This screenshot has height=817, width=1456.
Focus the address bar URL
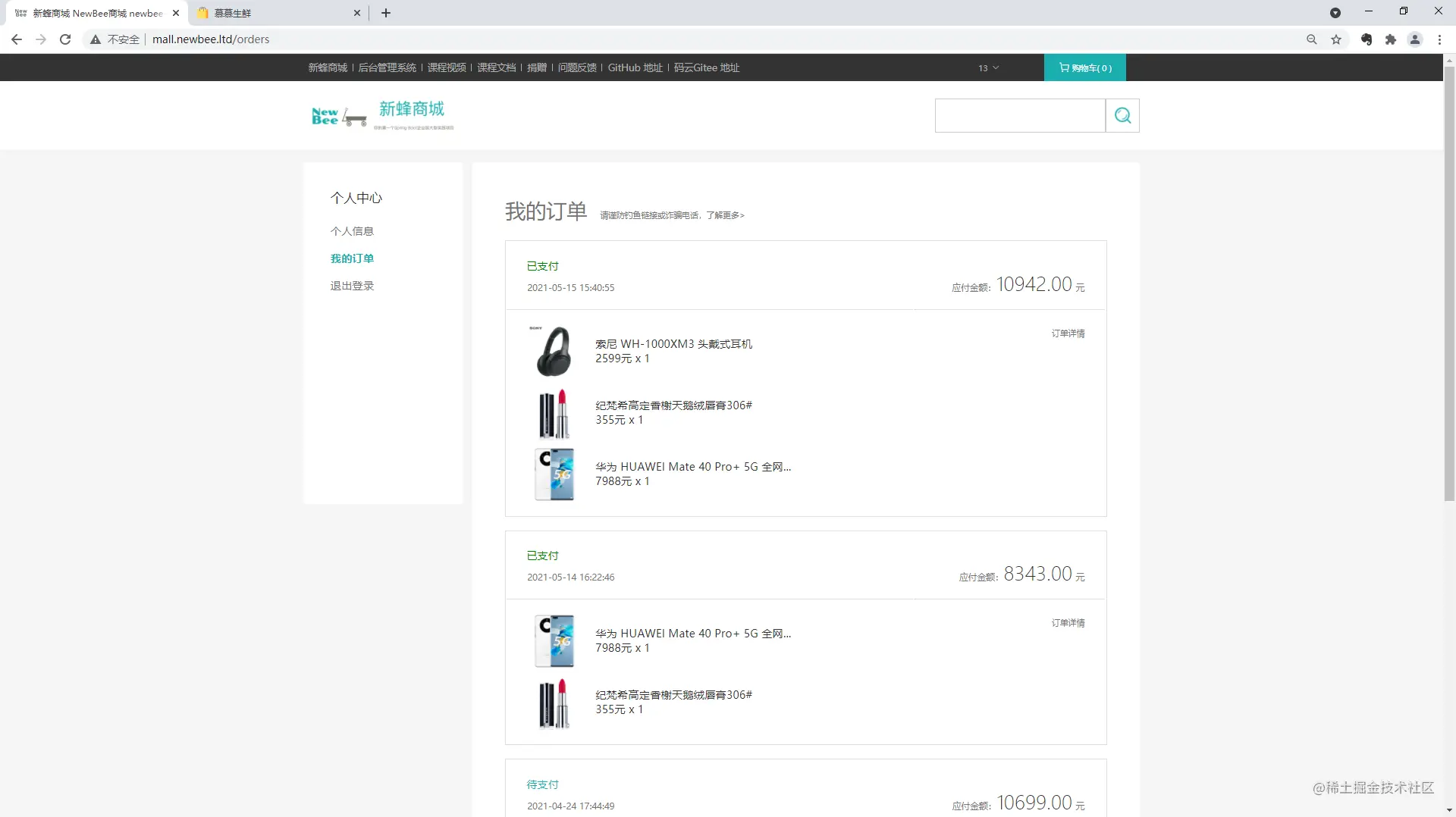(211, 39)
